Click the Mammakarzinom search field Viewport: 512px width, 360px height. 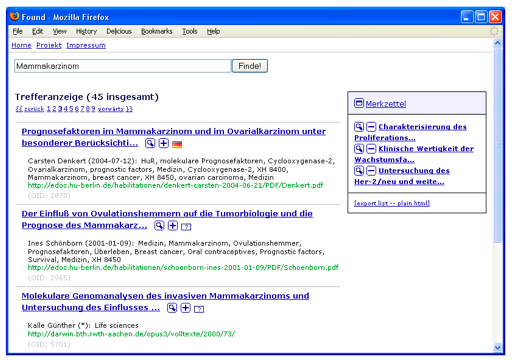click(123, 66)
